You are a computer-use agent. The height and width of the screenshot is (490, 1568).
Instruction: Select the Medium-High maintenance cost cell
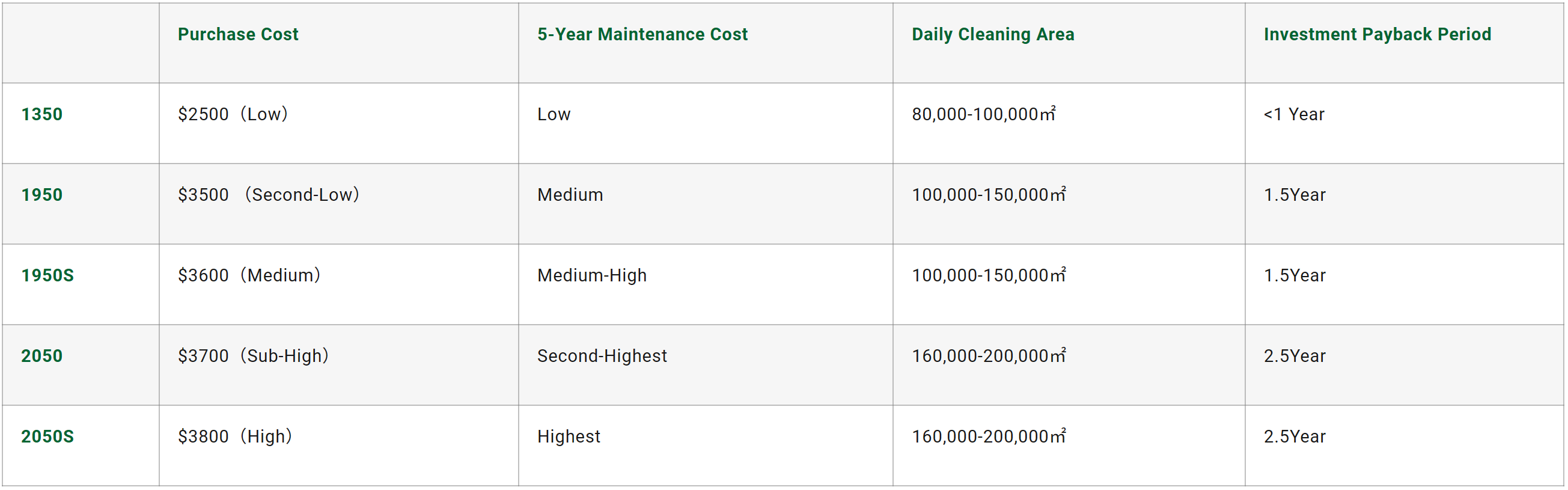click(x=591, y=276)
